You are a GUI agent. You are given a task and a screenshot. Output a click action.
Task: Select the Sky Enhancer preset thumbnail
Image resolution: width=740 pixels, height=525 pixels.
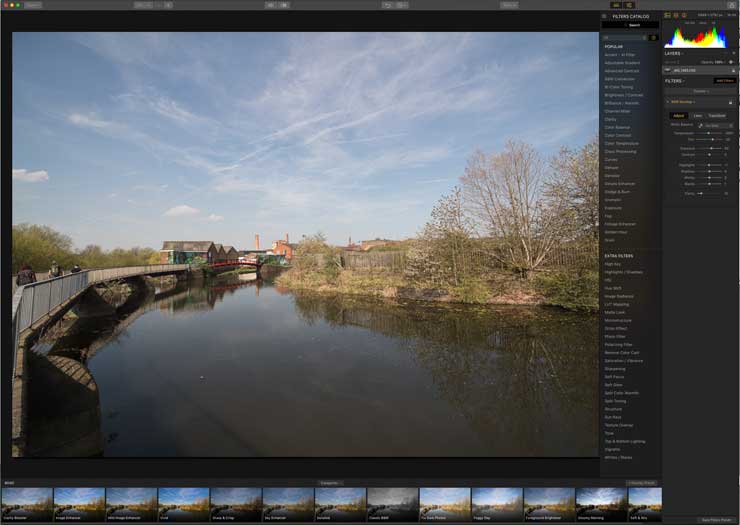[288, 505]
